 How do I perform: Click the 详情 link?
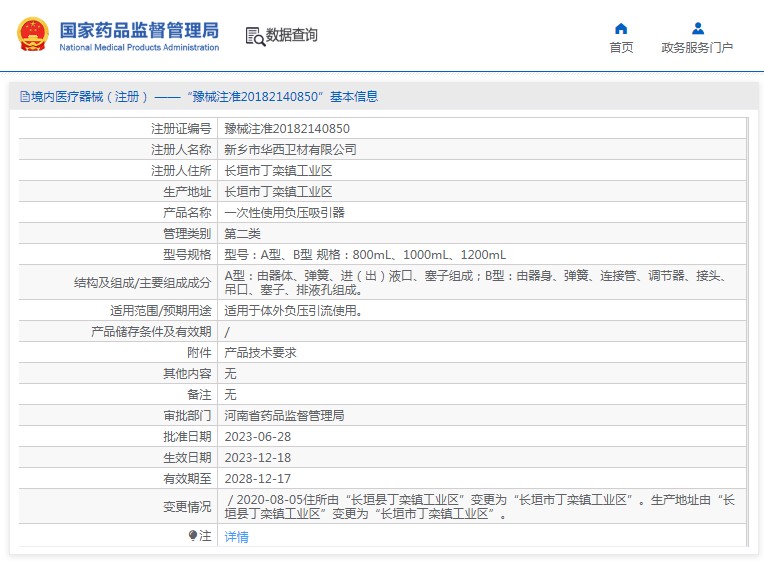coord(236,537)
